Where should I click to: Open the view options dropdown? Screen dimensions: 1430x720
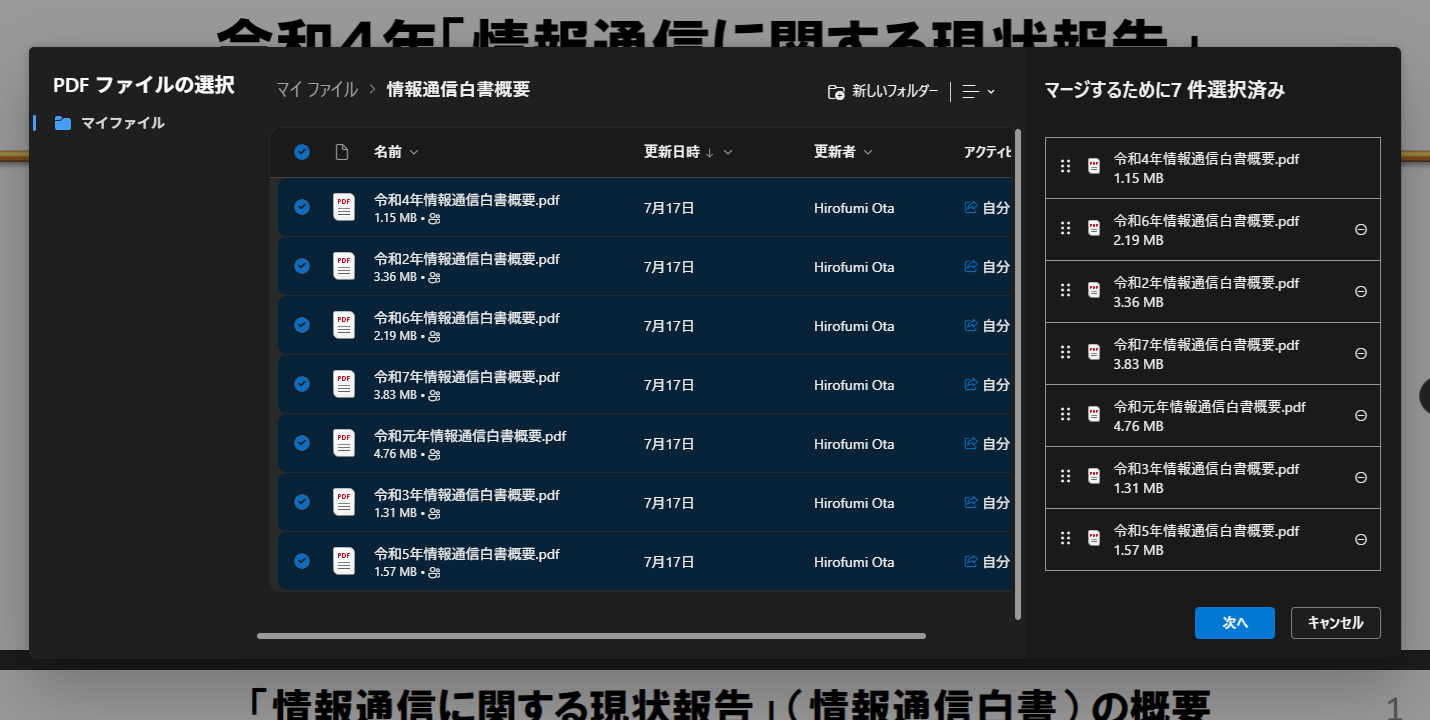pyautogui.click(x=978, y=91)
